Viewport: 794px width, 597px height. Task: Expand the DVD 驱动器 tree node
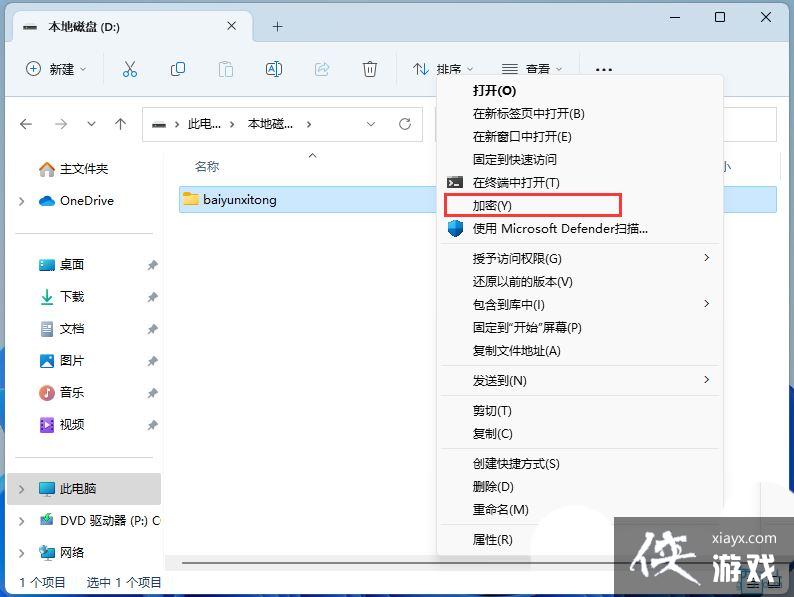pos(21,521)
